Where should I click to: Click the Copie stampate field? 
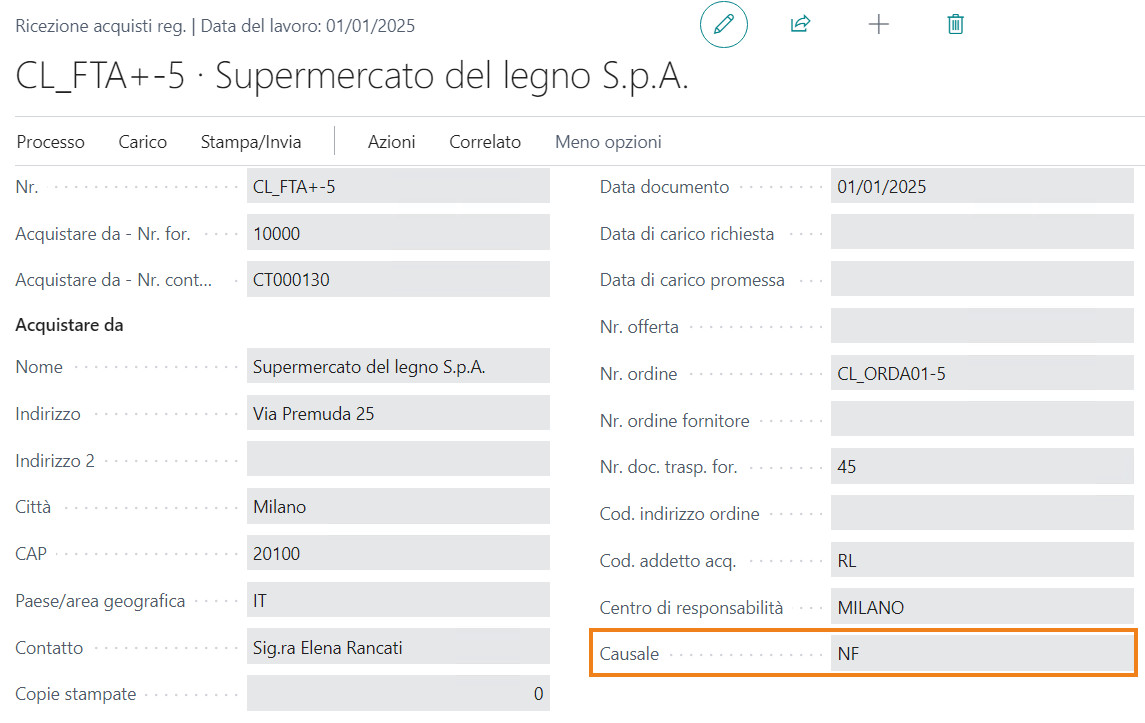tap(398, 694)
